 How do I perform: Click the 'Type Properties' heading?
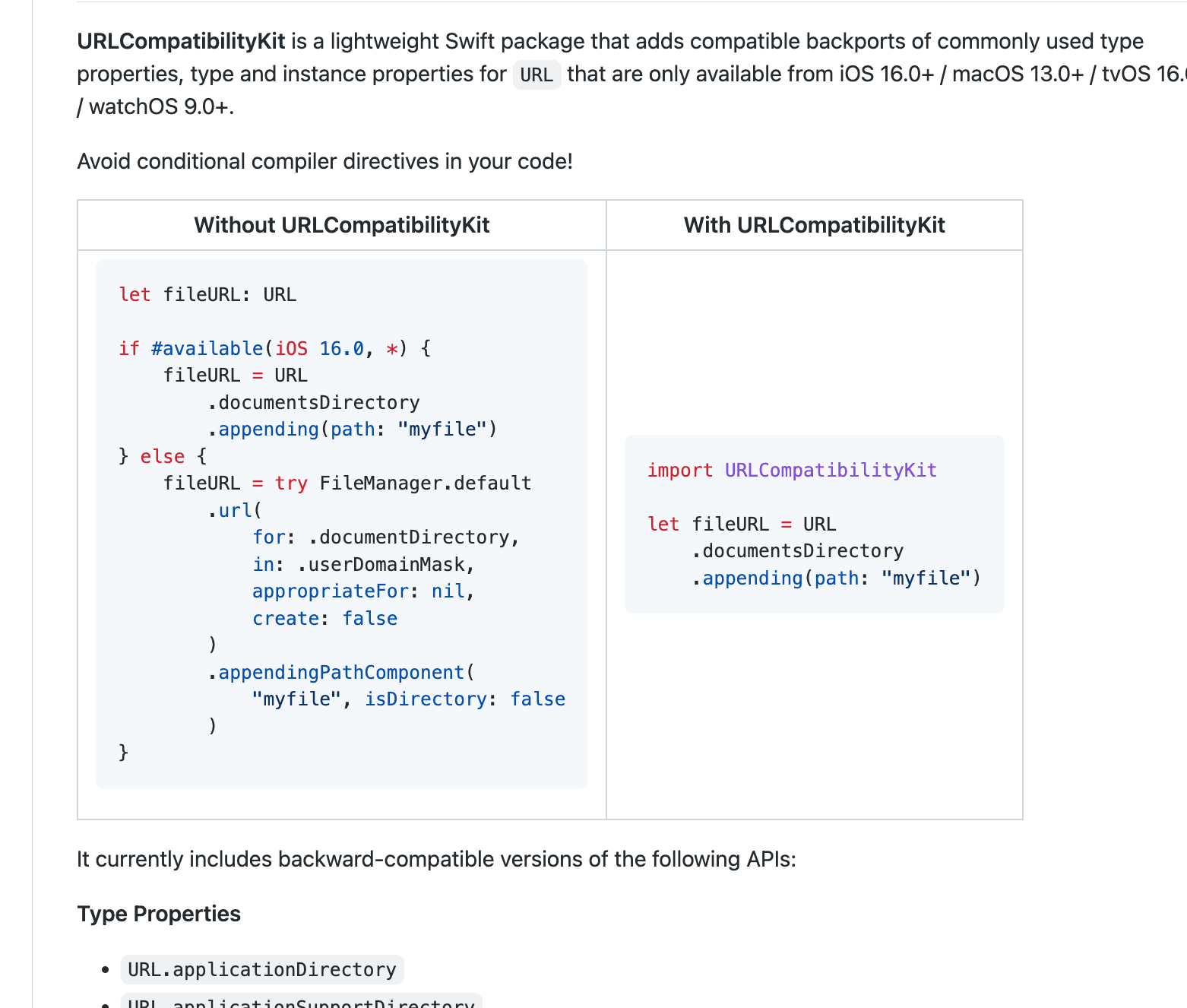[x=159, y=914]
